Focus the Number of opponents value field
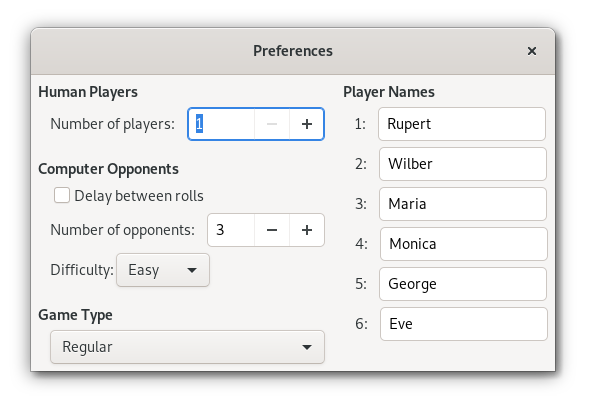This screenshot has width=590, height=409. [x=231, y=230]
